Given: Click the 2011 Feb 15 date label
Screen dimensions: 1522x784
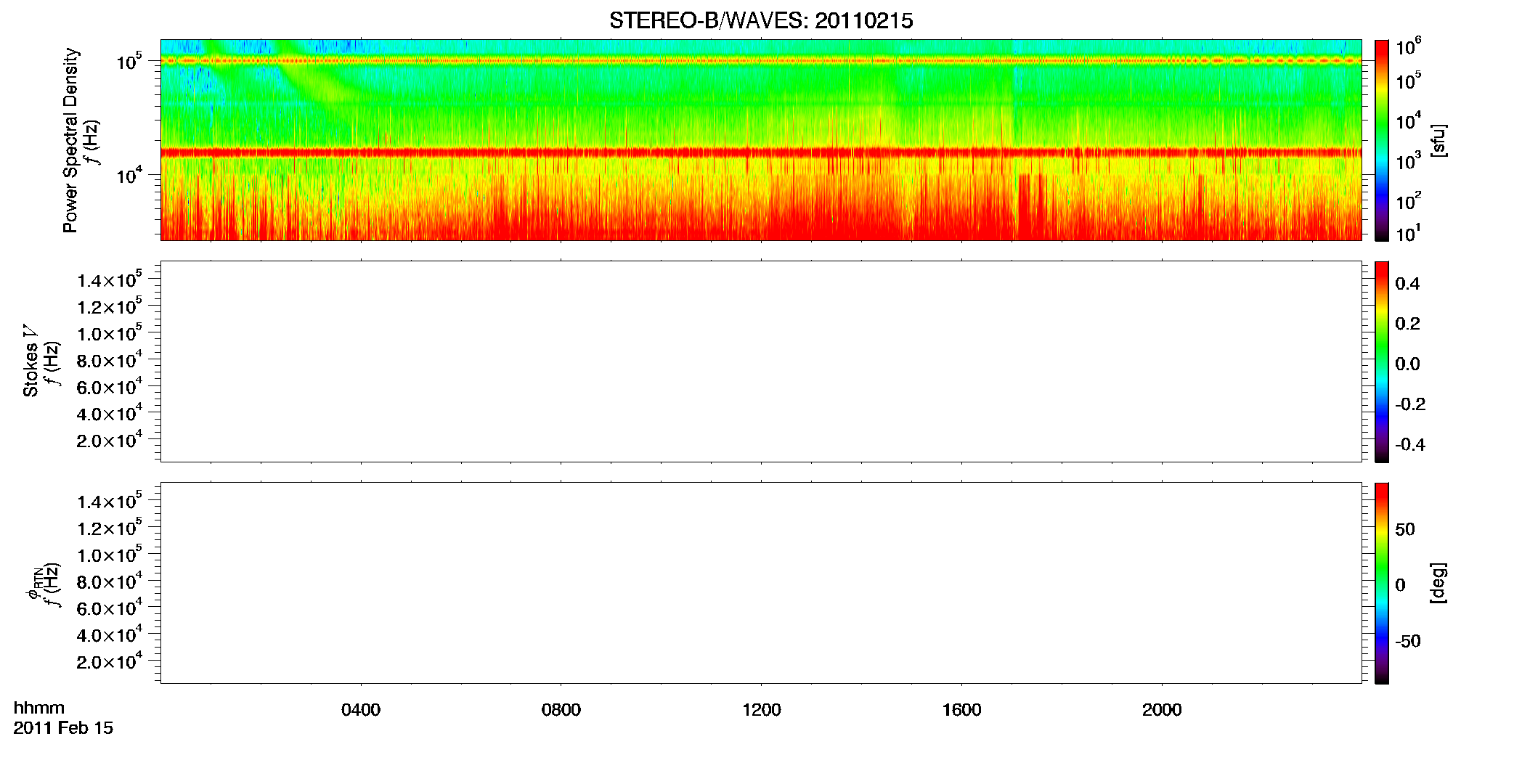Looking at the screenshot, I should [x=63, y=728].
